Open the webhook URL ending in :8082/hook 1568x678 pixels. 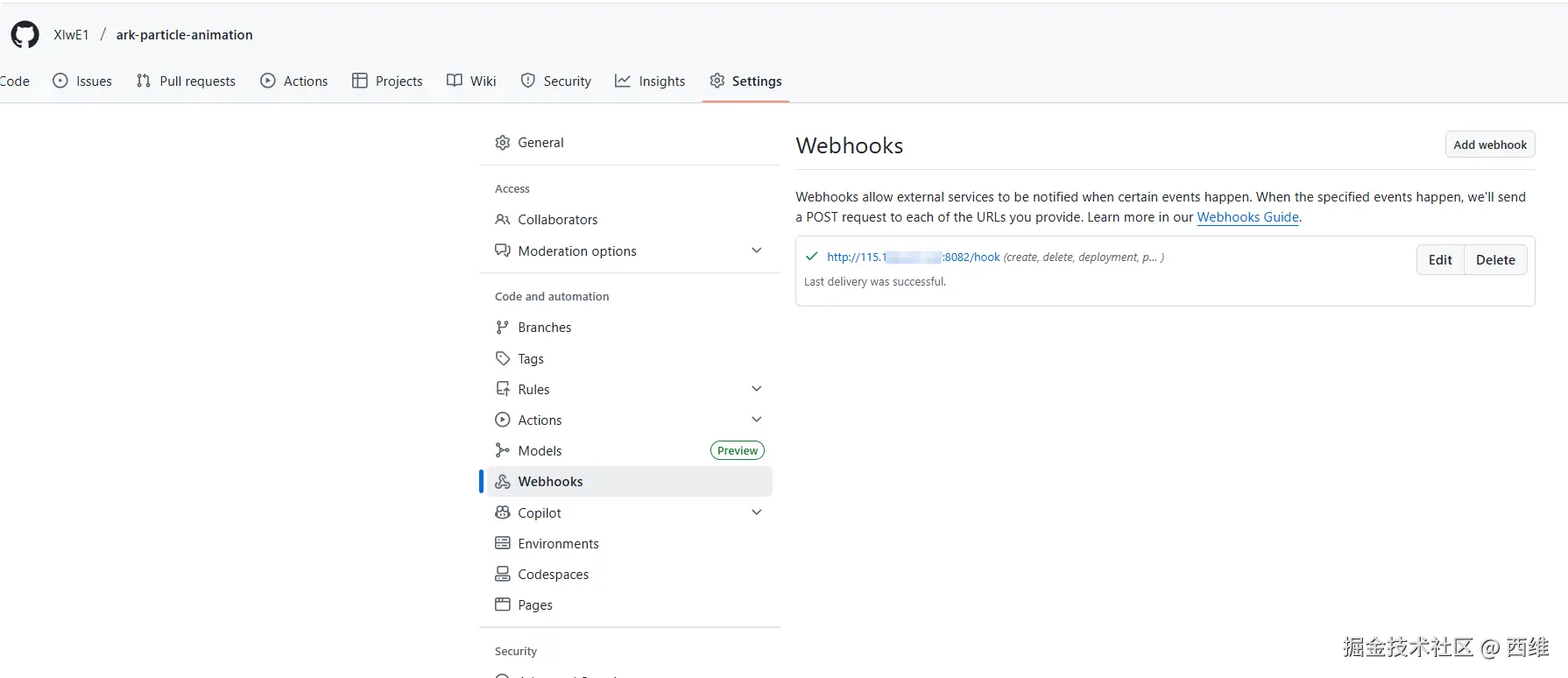(x=913, y=258)
